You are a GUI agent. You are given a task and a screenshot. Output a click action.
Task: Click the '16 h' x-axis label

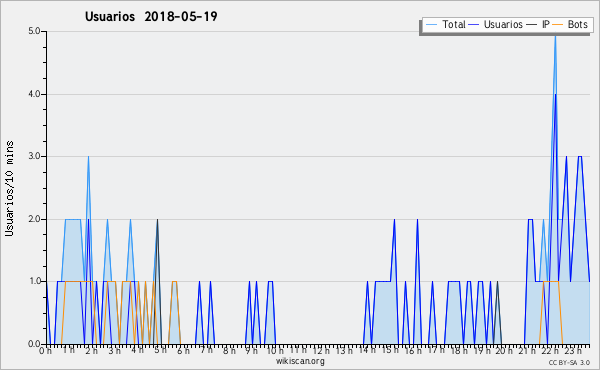(412, 351)
